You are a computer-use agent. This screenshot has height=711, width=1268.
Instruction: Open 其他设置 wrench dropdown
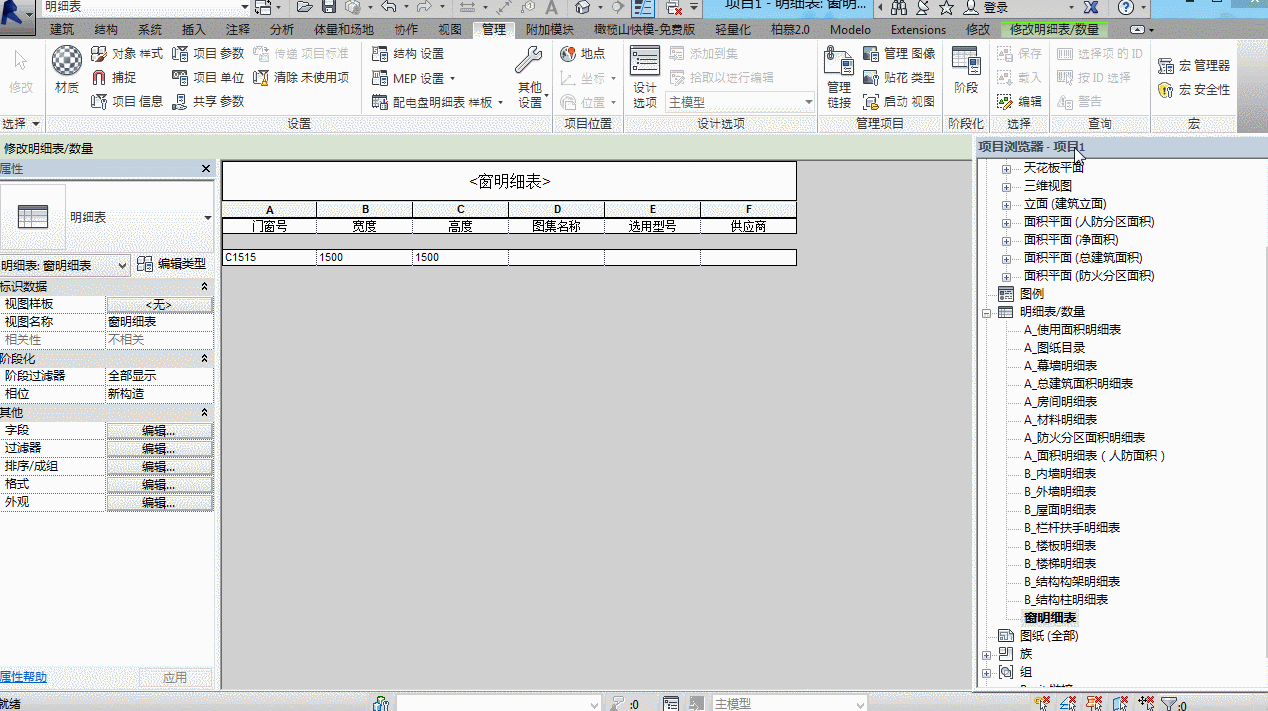click(530, 77)
